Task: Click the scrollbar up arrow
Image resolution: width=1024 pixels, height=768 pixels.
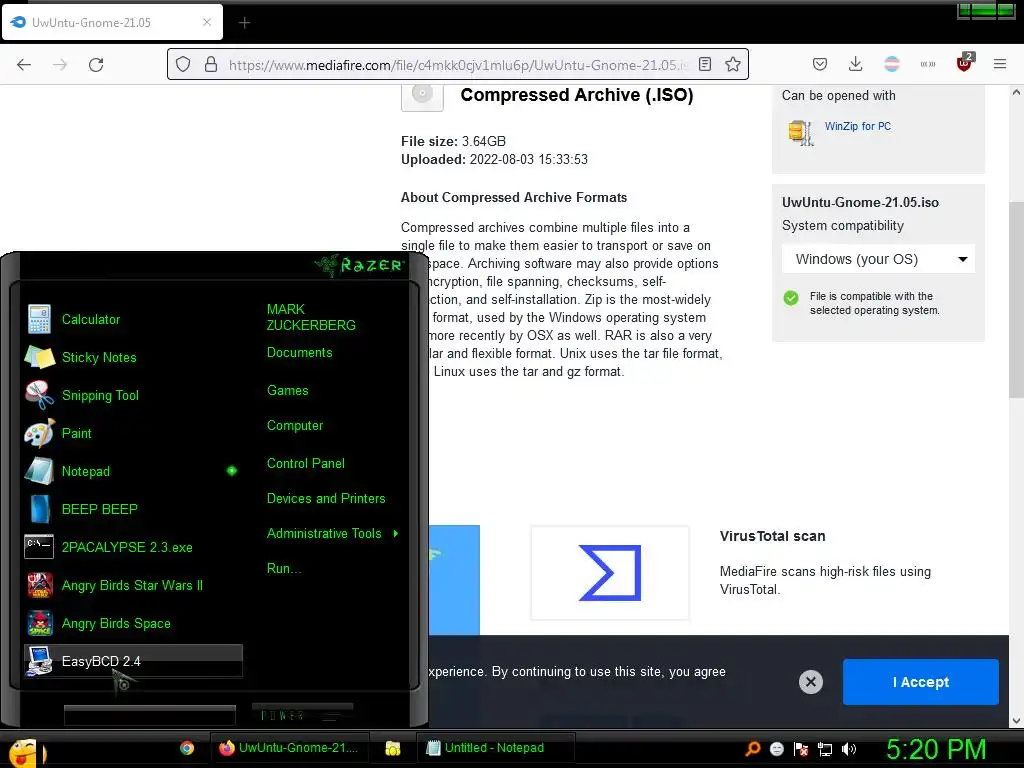Action: (1016, 93)
